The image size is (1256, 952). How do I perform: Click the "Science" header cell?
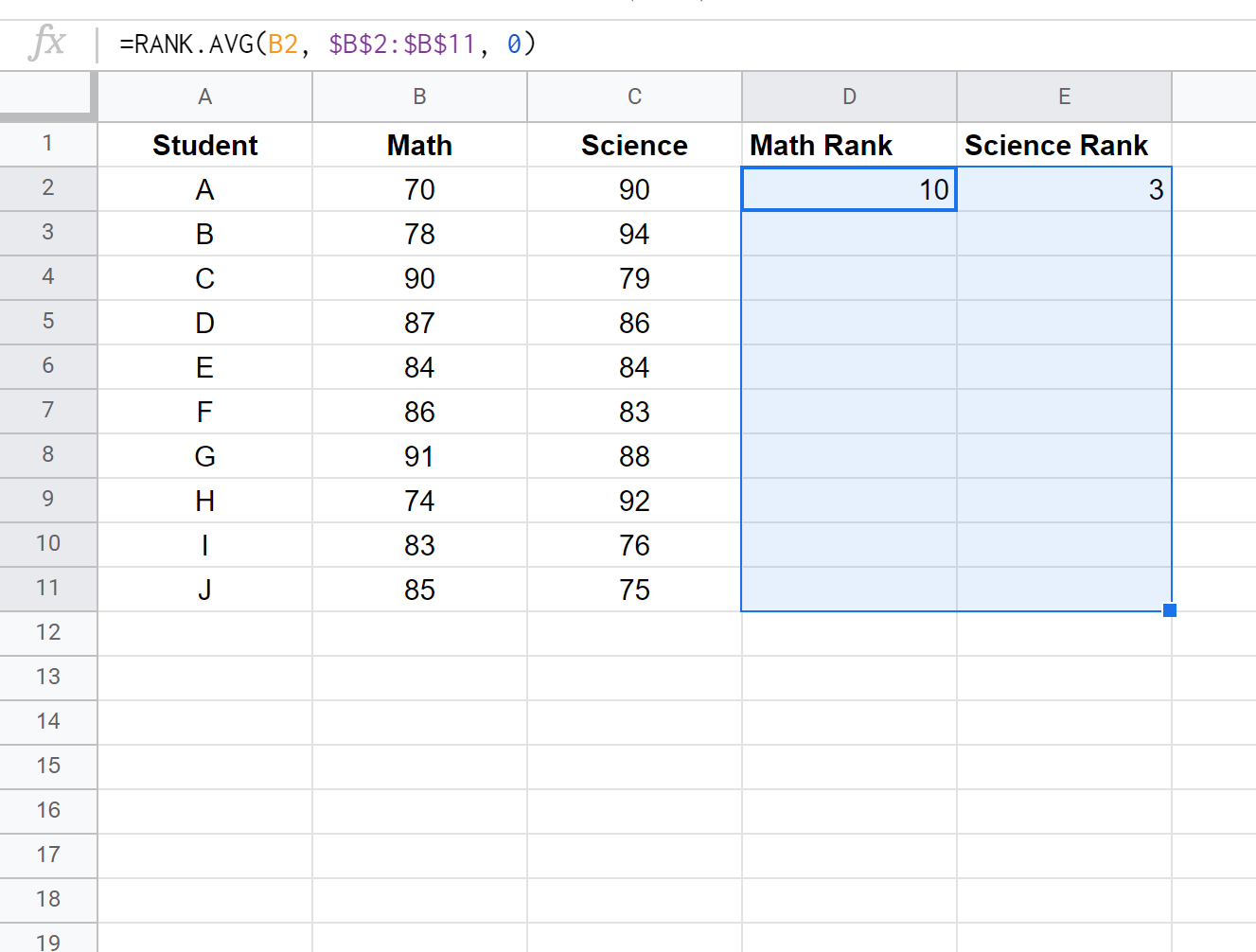click(x=634, y=145)
